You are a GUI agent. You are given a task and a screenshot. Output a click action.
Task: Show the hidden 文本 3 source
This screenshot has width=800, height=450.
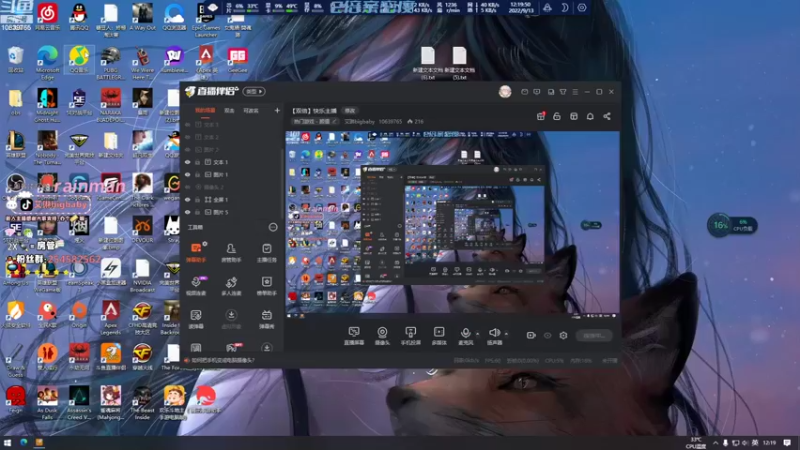[x=188, y=124]
